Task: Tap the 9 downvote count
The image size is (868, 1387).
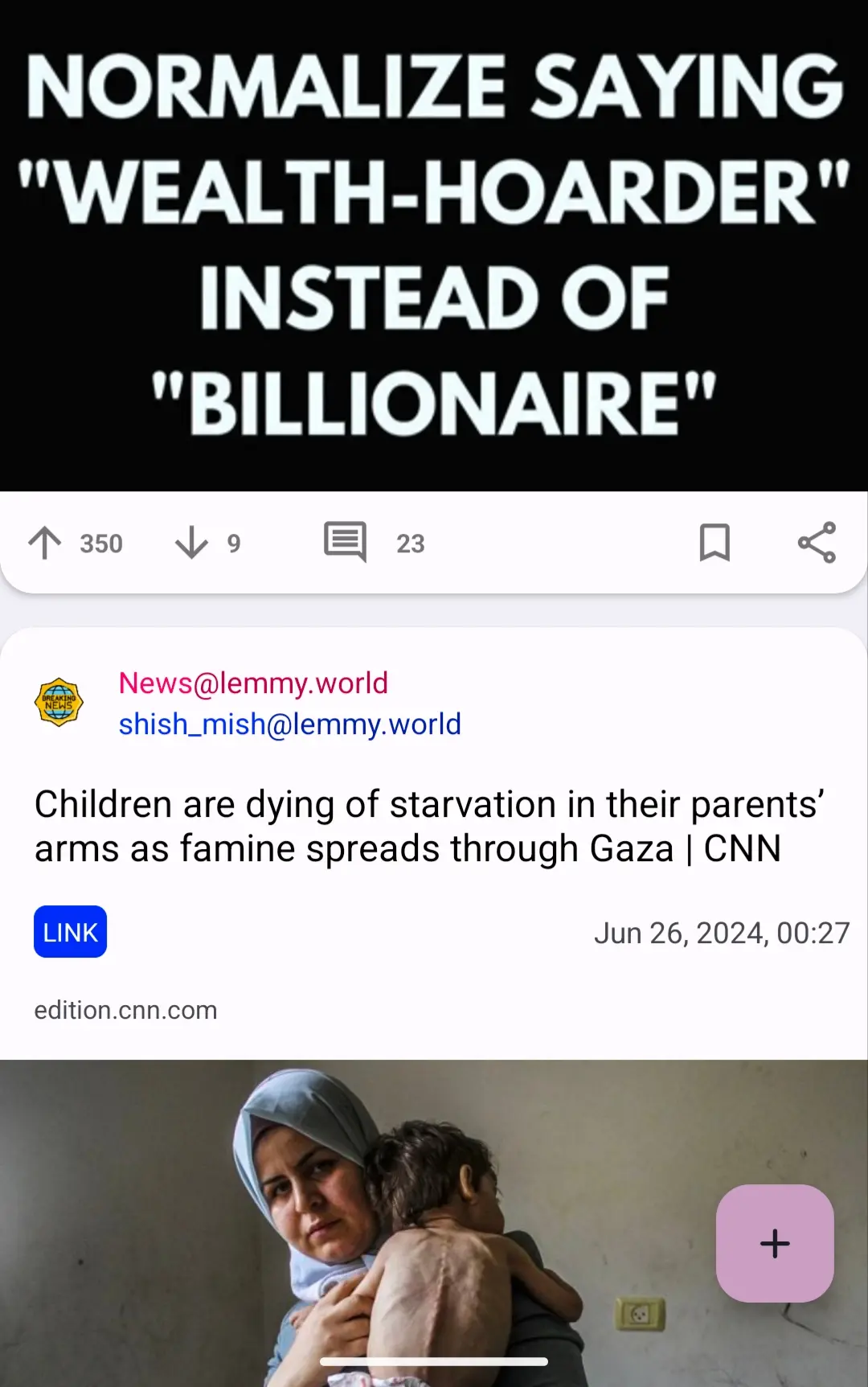Action: 233,544
